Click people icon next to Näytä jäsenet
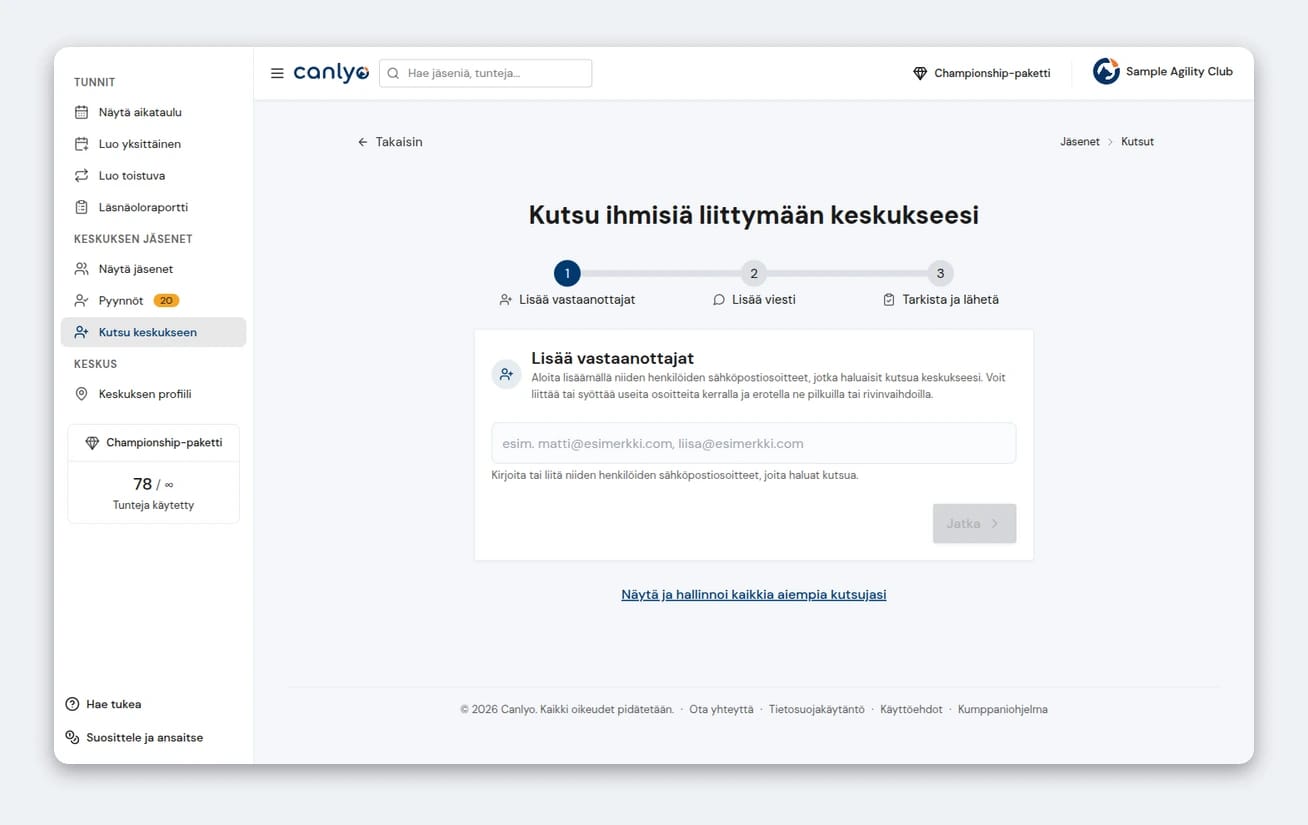The width and height of the screenshot is (1308, 825). tap(82, 269)
